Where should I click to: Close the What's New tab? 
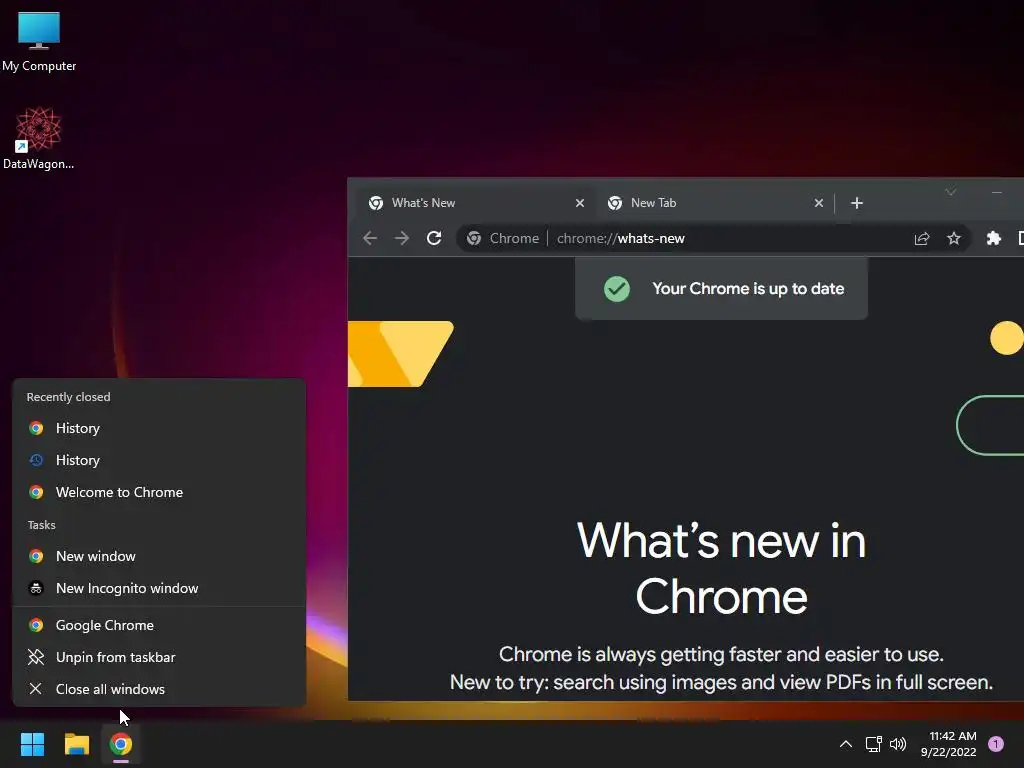579,203
